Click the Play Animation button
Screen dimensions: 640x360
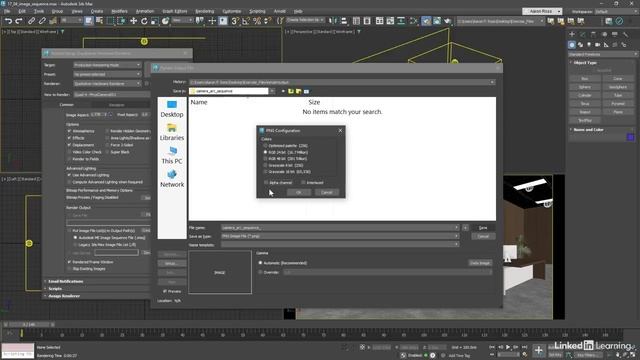coord(508,347)
